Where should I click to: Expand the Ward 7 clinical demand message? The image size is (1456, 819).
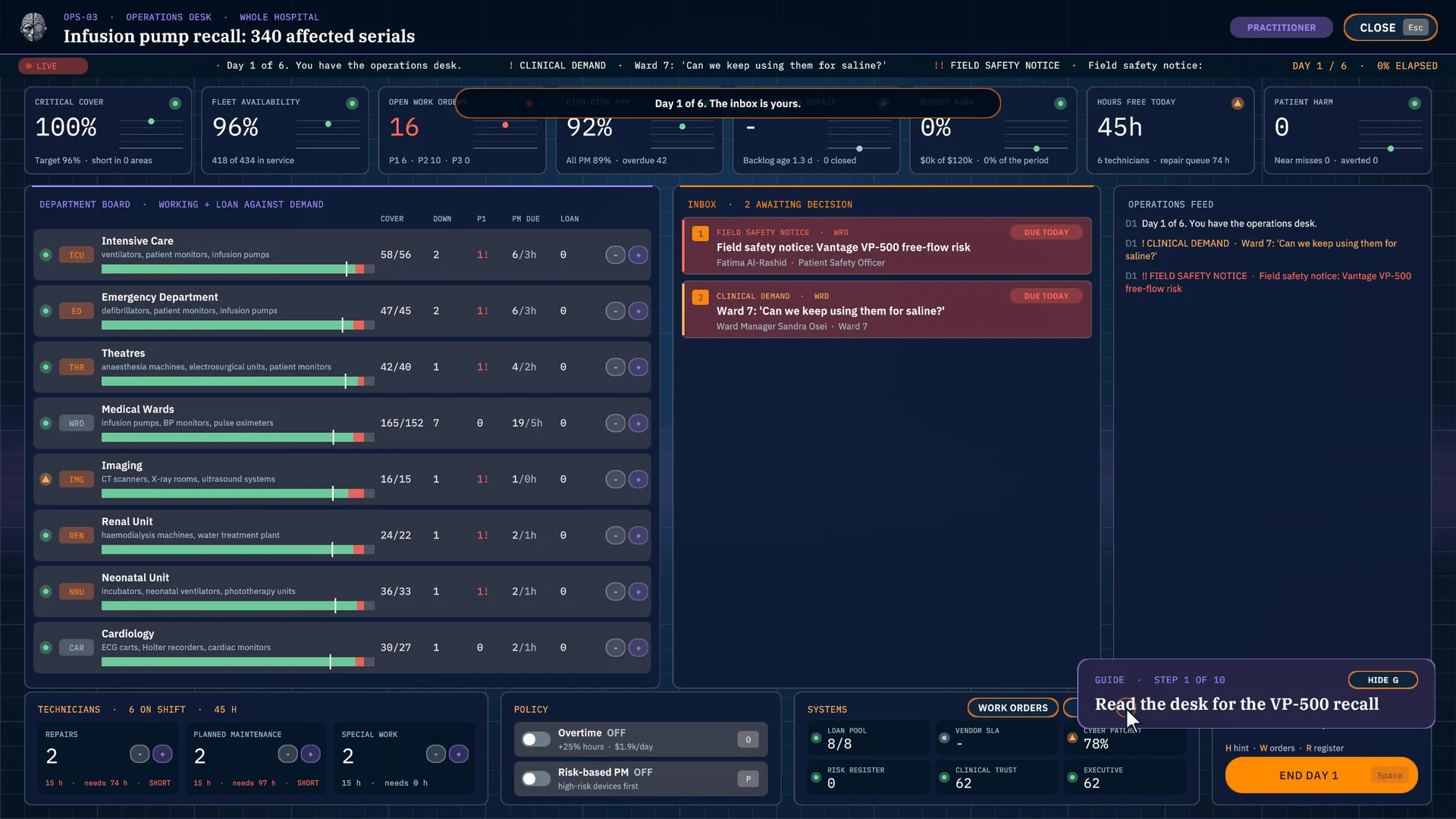pos(886,310)
